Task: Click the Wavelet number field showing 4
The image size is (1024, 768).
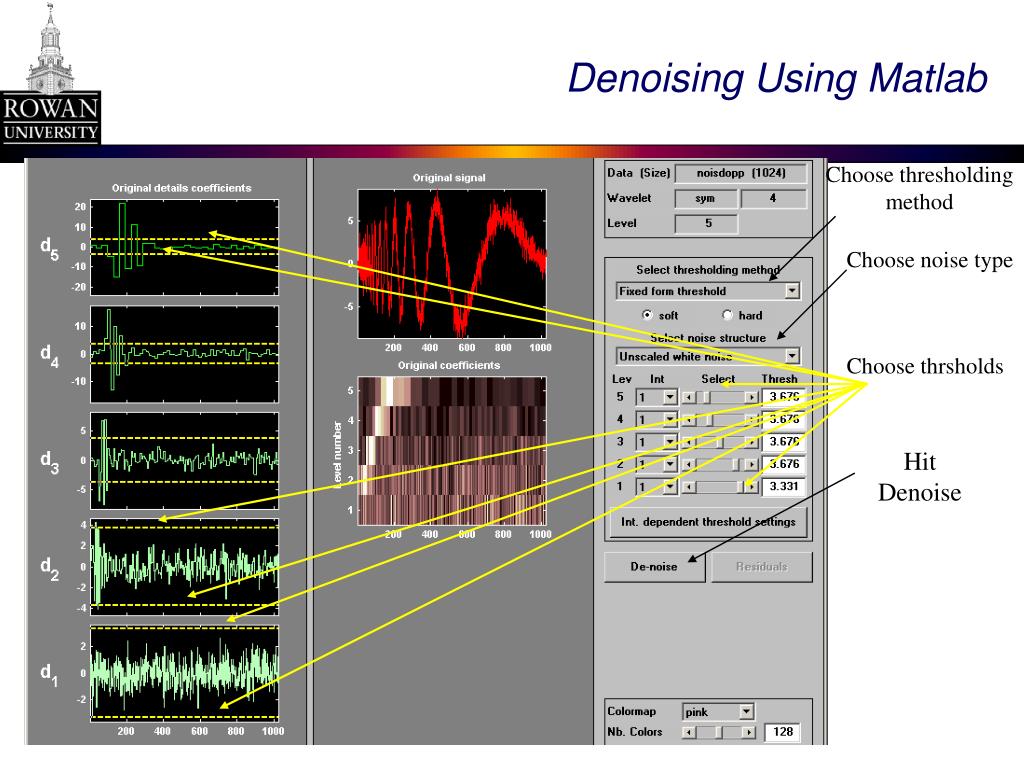Action: click(774, 199)
